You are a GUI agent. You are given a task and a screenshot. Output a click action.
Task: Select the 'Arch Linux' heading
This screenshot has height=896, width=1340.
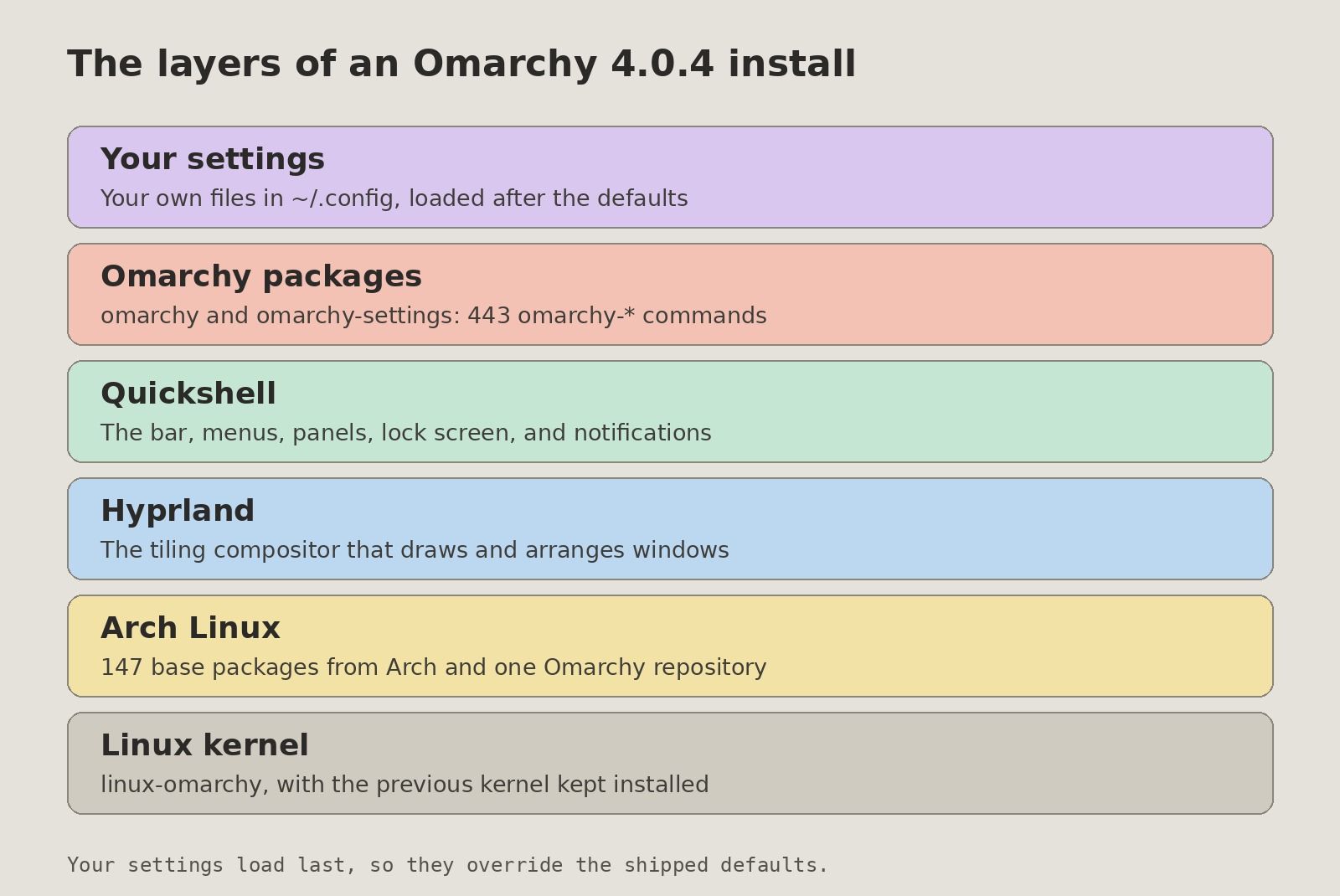pyautogui.click(x=190, y=628)
